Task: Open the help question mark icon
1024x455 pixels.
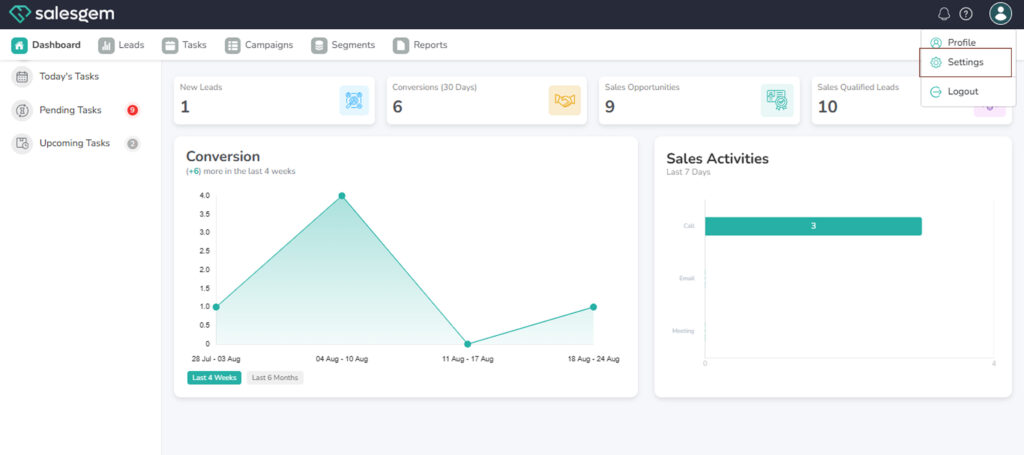Action: [x=966, y=14]
